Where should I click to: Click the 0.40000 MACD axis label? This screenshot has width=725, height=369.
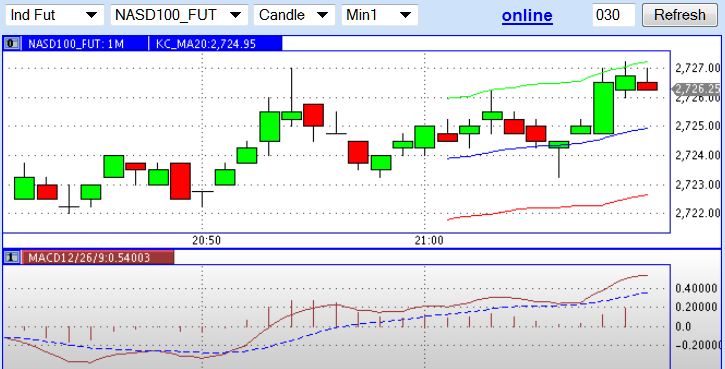click(697, 289)
